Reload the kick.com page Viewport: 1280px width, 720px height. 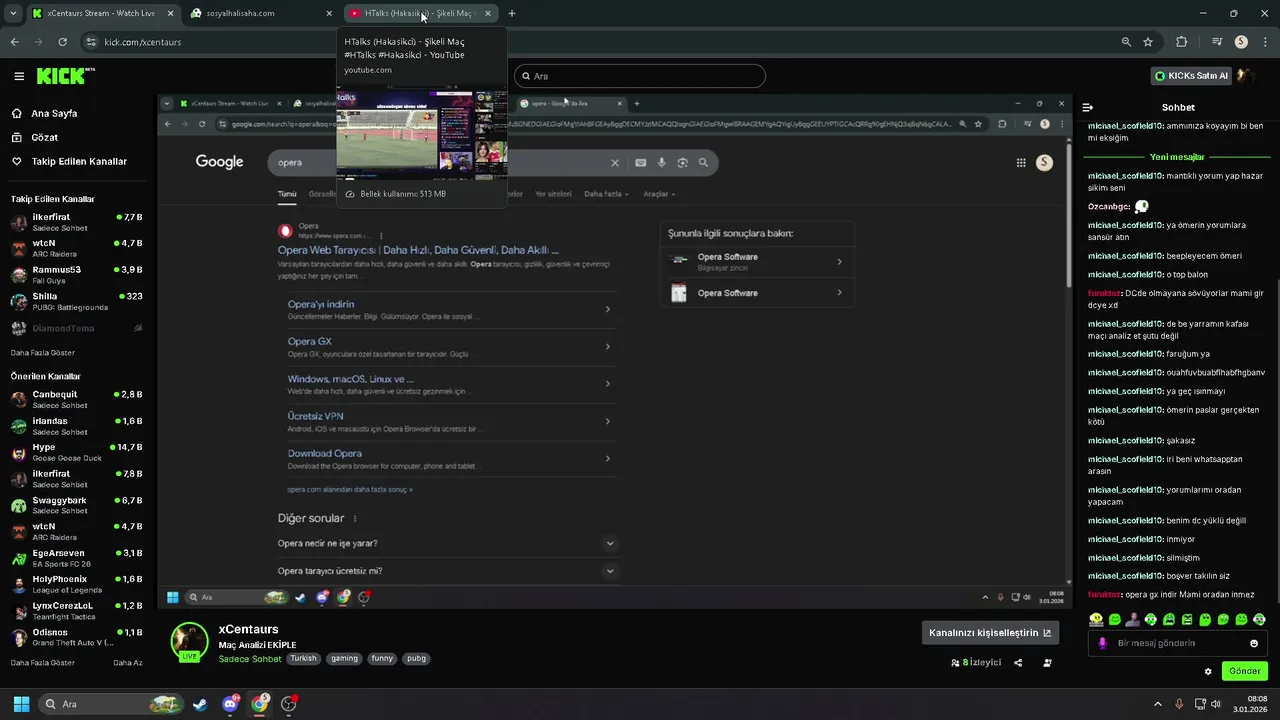(x=62, y=42)
